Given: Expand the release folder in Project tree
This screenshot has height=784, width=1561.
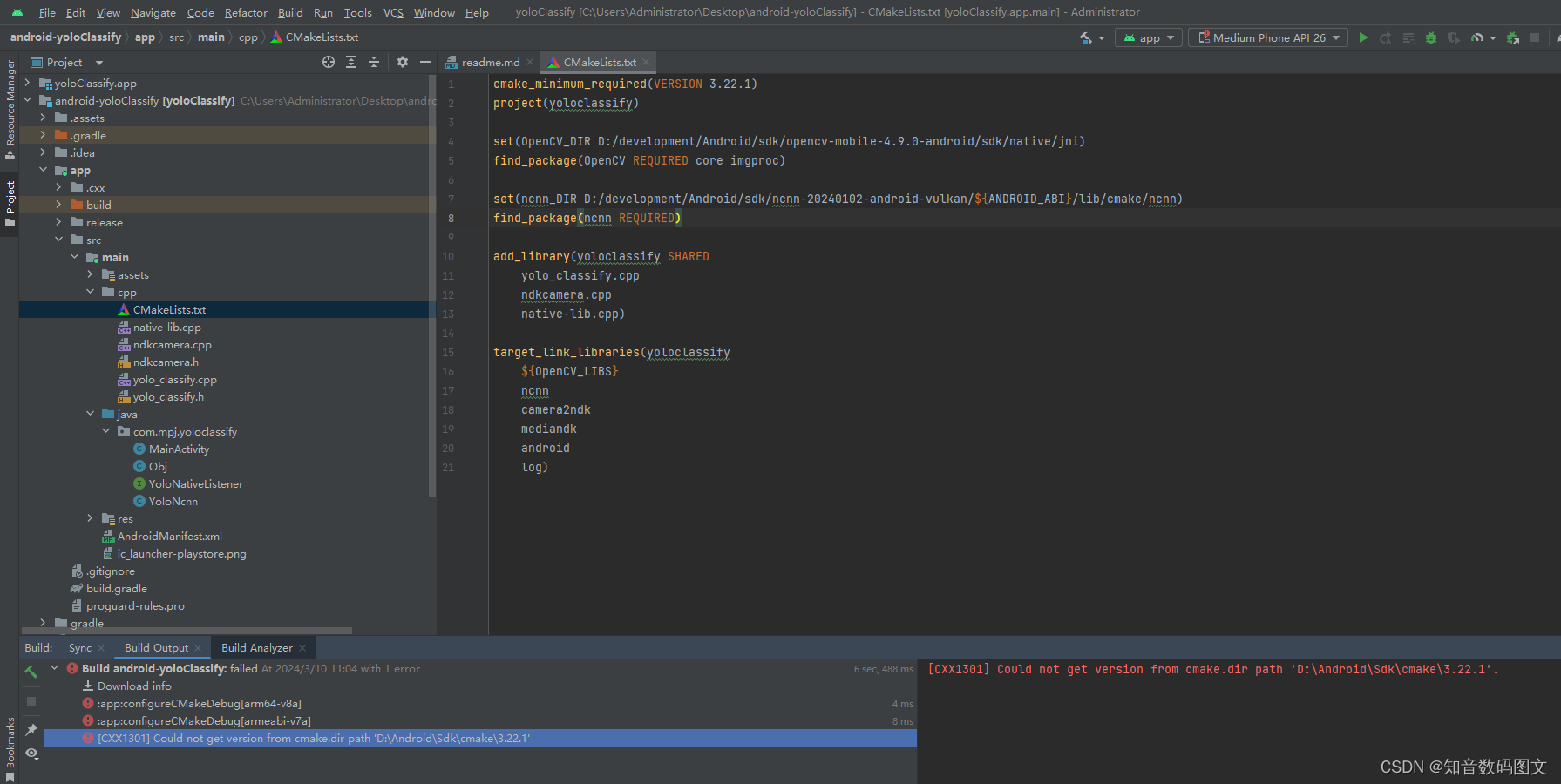Looking at the screenshot, I should pos(57,222).
